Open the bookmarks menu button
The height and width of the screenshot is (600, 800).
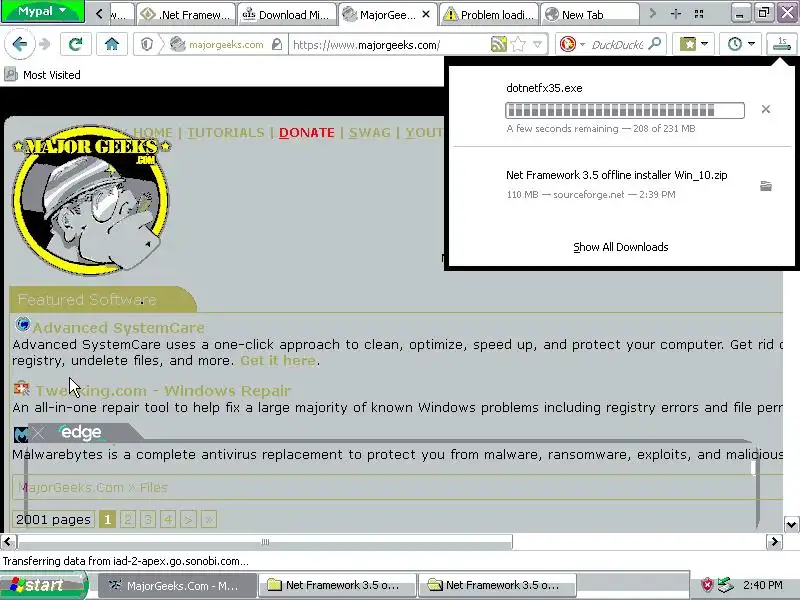[693, 44]
